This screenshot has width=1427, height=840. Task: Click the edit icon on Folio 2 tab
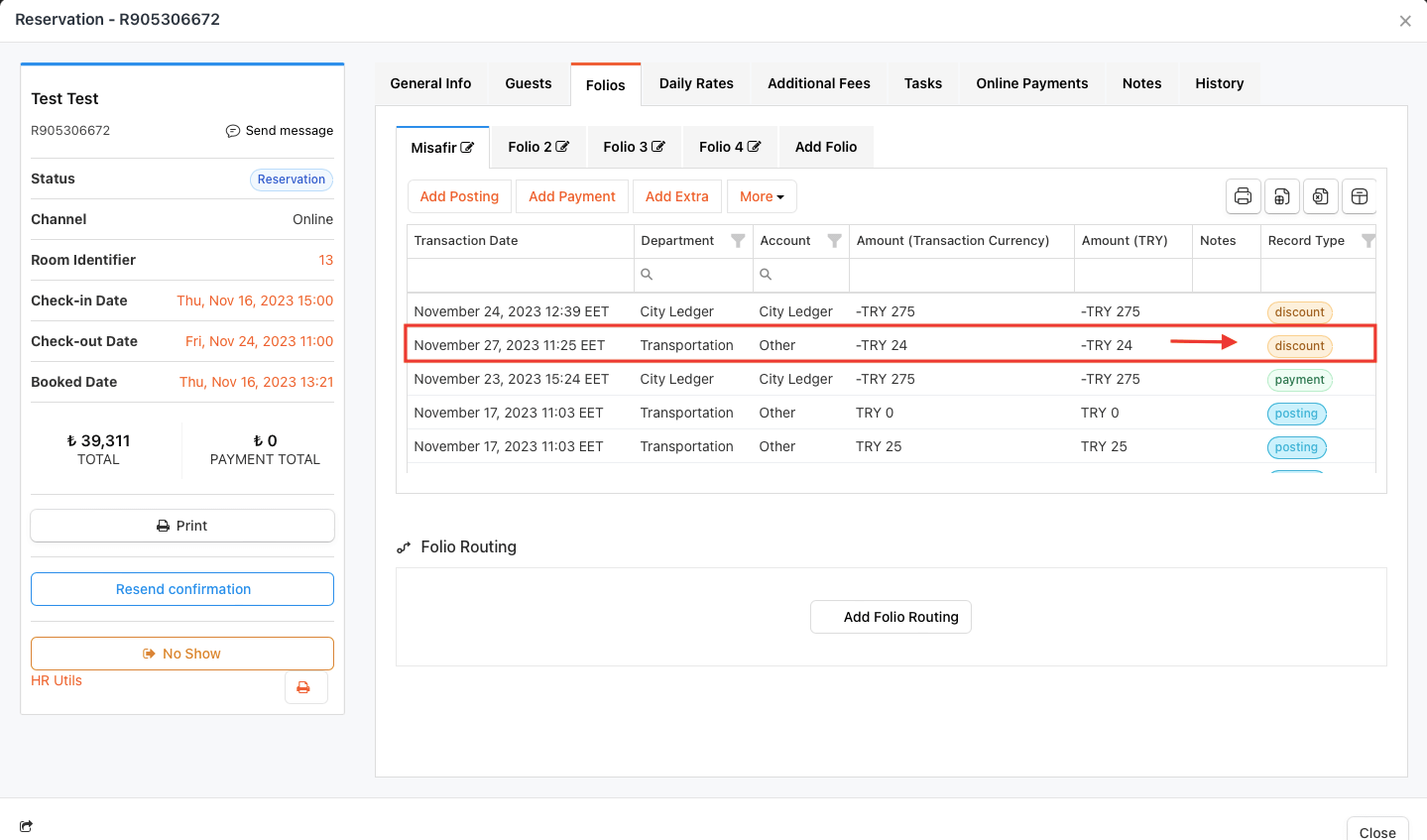click(x=562, y=147)
